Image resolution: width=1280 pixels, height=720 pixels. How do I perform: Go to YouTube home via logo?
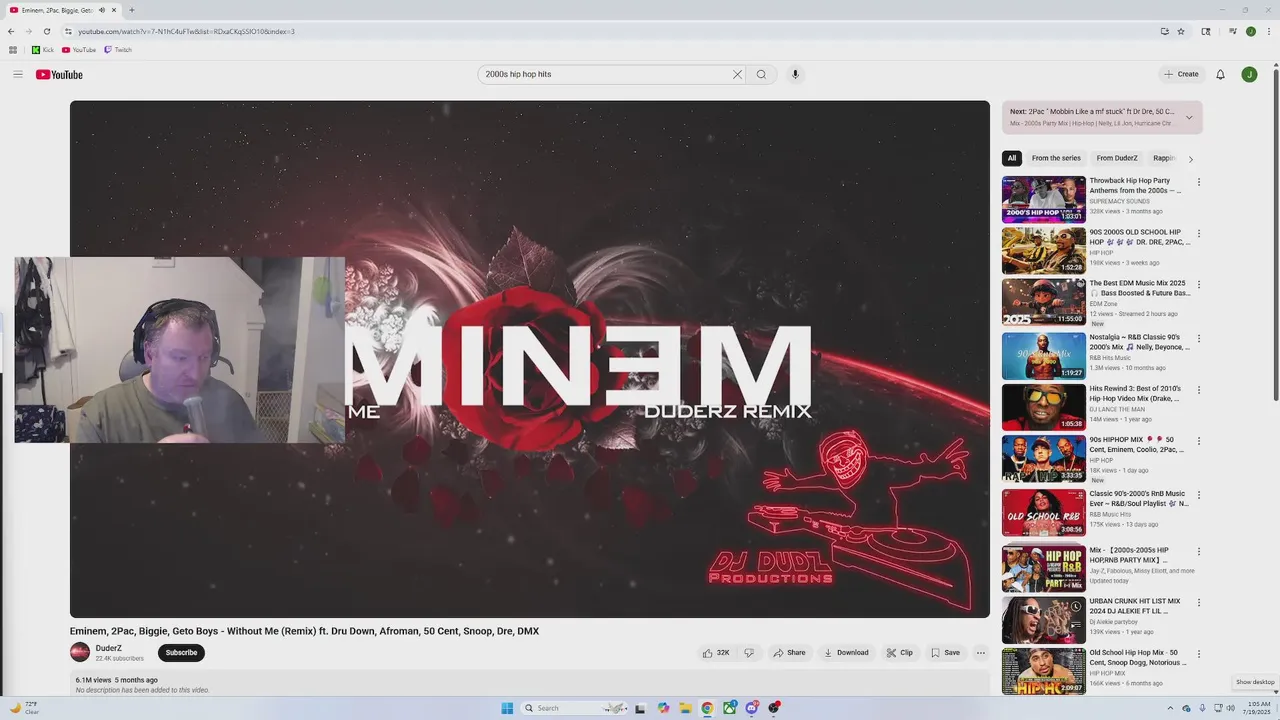point(59,74)
